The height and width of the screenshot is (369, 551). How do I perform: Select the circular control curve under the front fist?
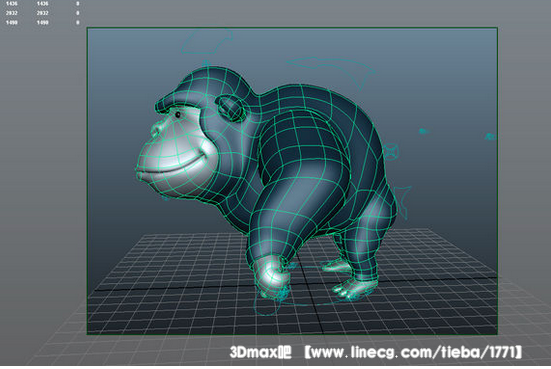click(267, 304)
